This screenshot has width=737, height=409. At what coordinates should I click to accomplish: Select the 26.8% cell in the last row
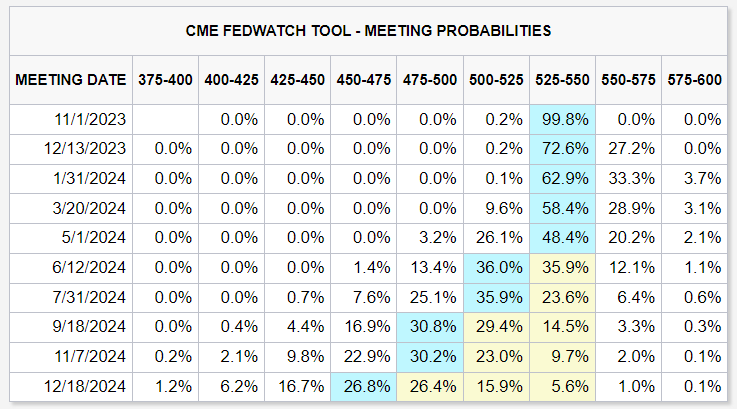click(x=363, y=384)
